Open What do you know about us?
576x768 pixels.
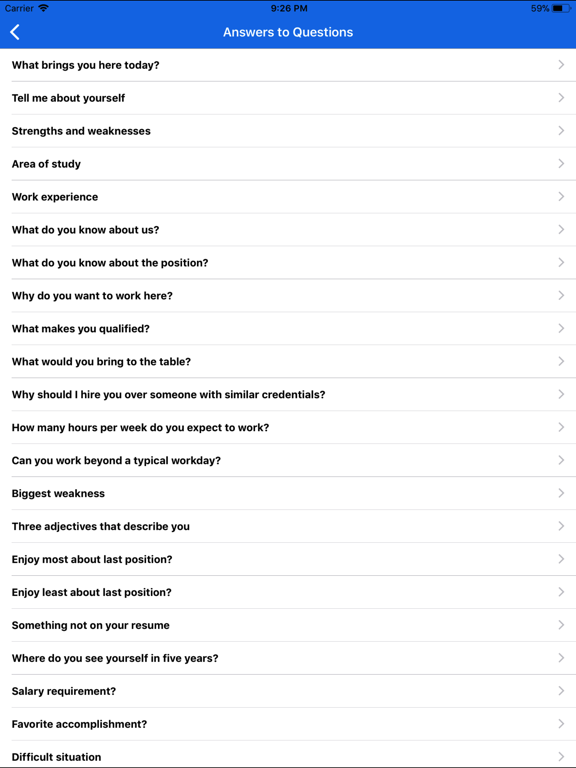288,229
